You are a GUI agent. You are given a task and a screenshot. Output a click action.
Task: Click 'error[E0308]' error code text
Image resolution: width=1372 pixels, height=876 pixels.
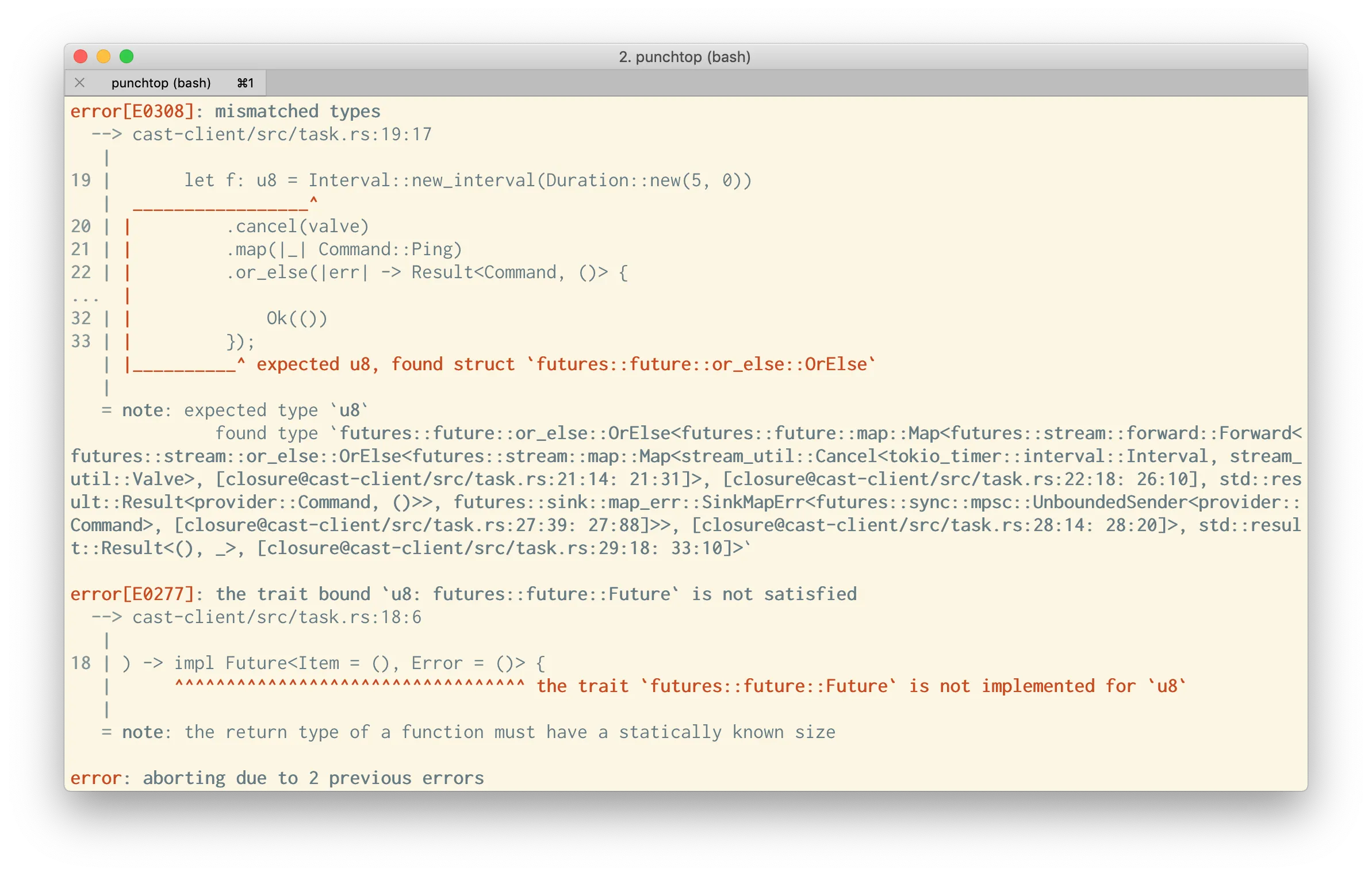tap(132, 111)
